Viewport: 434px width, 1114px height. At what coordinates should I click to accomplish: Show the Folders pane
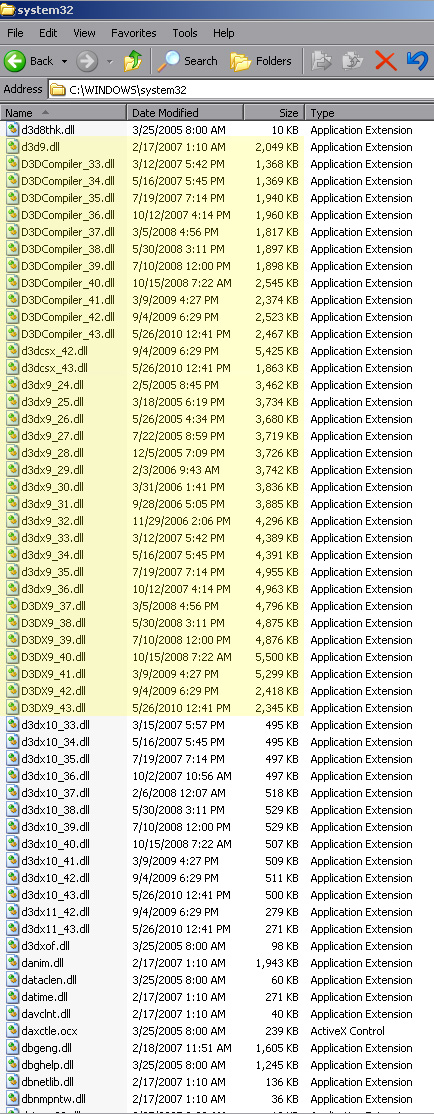pos(261,61)
